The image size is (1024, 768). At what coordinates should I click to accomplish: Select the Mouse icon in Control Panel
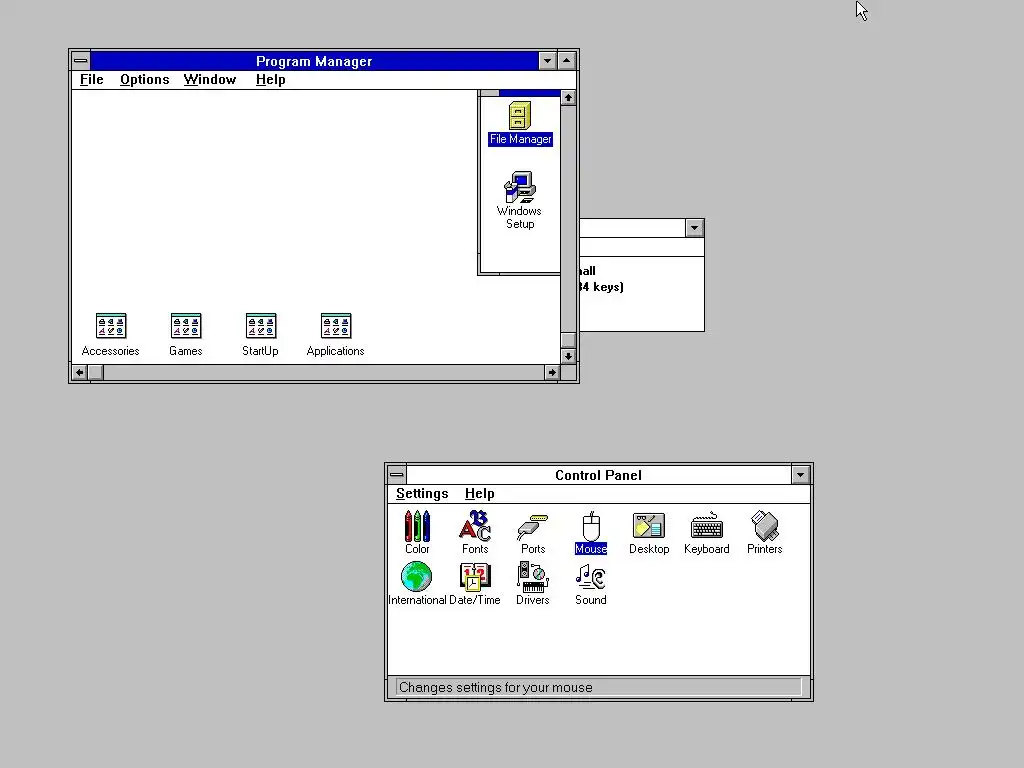pos(591,532)
